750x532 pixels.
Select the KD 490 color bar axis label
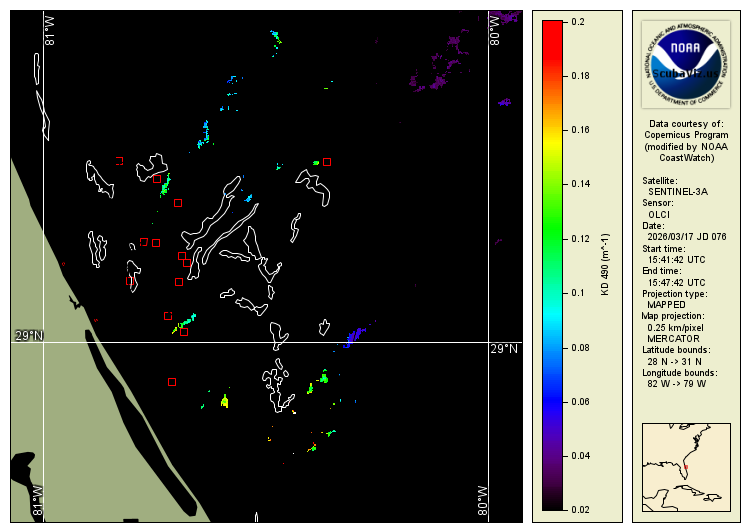coord(604,266)
